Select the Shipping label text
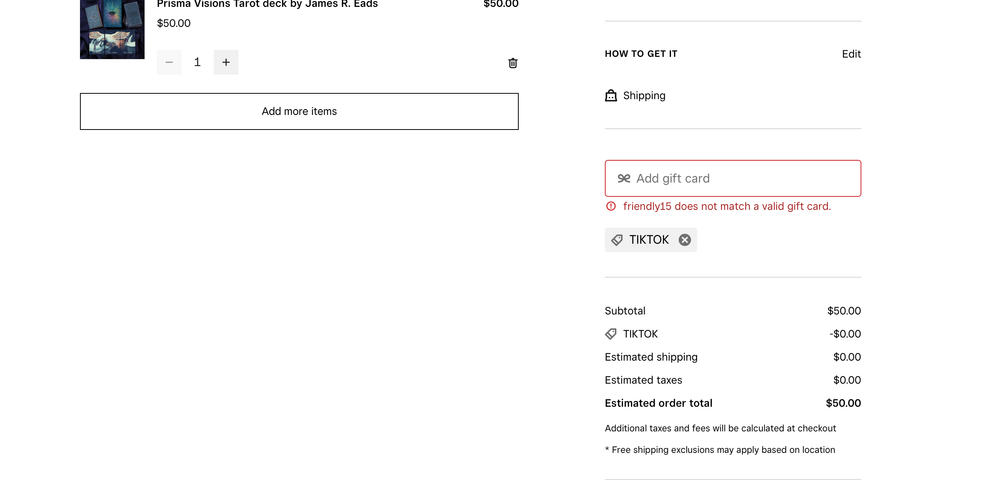The width and height of the screenshot is (999, 489). pyautogui.click(x=644, y=96)
